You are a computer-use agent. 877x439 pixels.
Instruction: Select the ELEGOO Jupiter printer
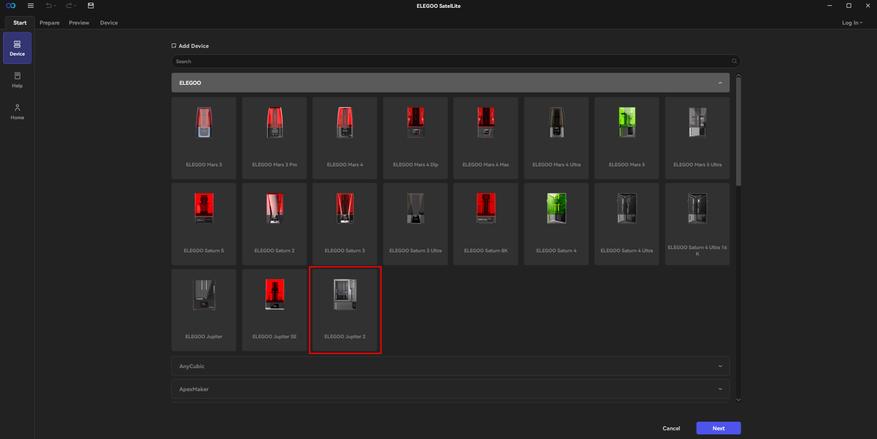pyautogui.click(x=204, y=310)
